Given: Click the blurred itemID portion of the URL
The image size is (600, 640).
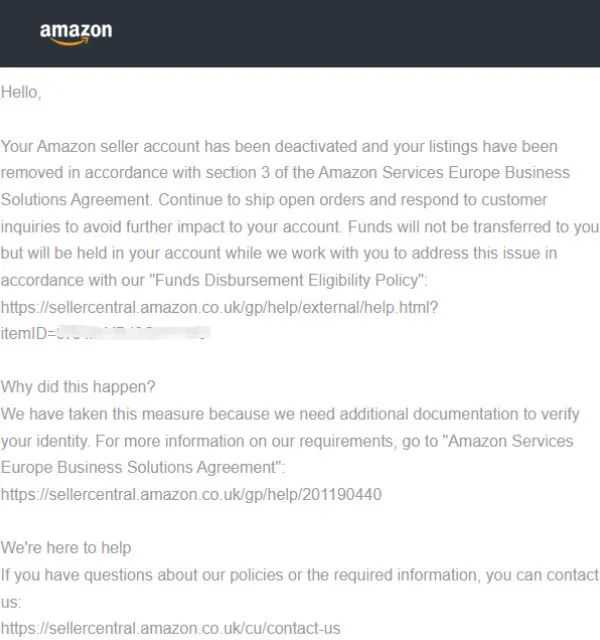Looking at the screenshot, I should [133, 333].
